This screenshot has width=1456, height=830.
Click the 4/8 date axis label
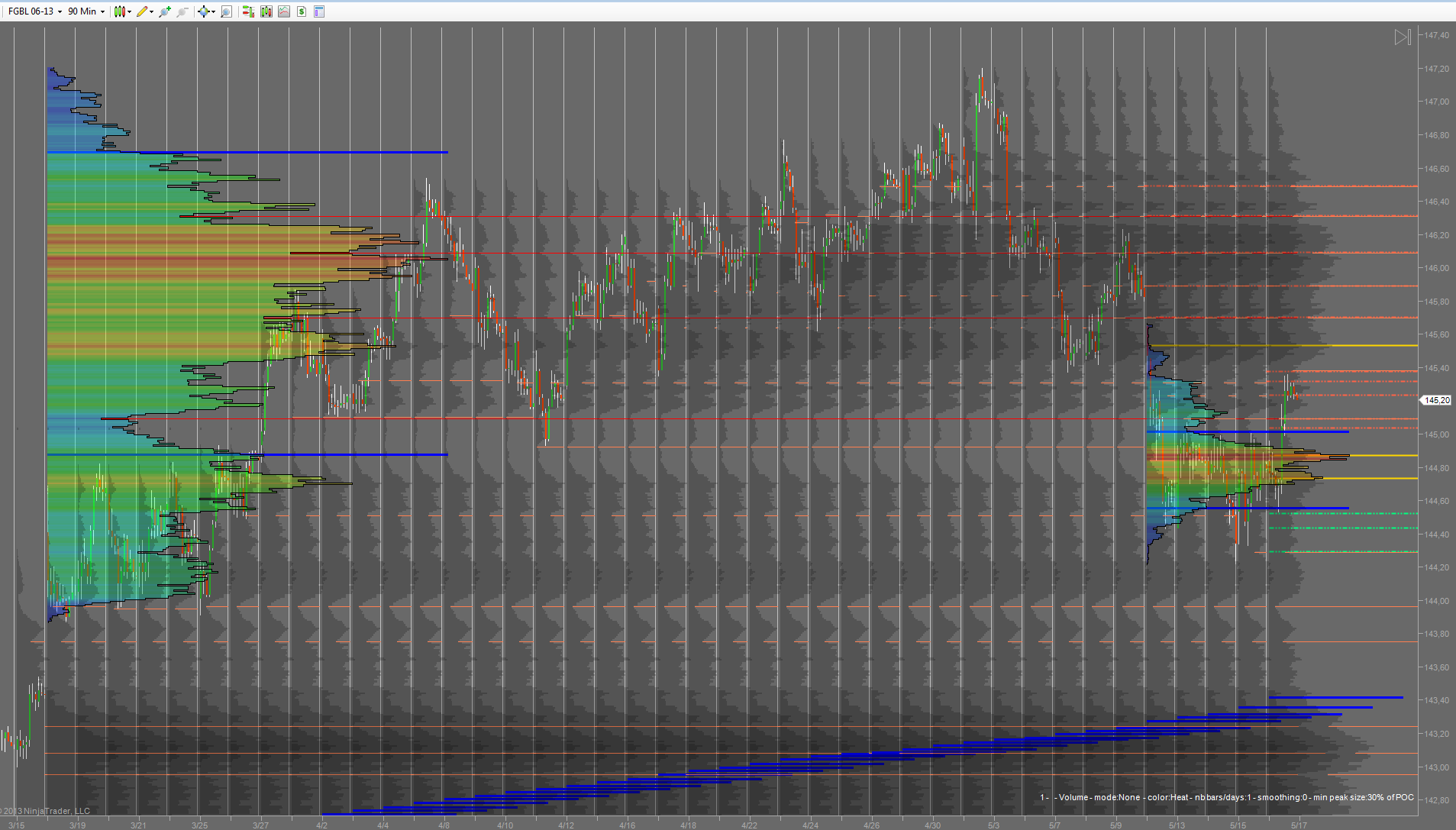tap(444, 825)
